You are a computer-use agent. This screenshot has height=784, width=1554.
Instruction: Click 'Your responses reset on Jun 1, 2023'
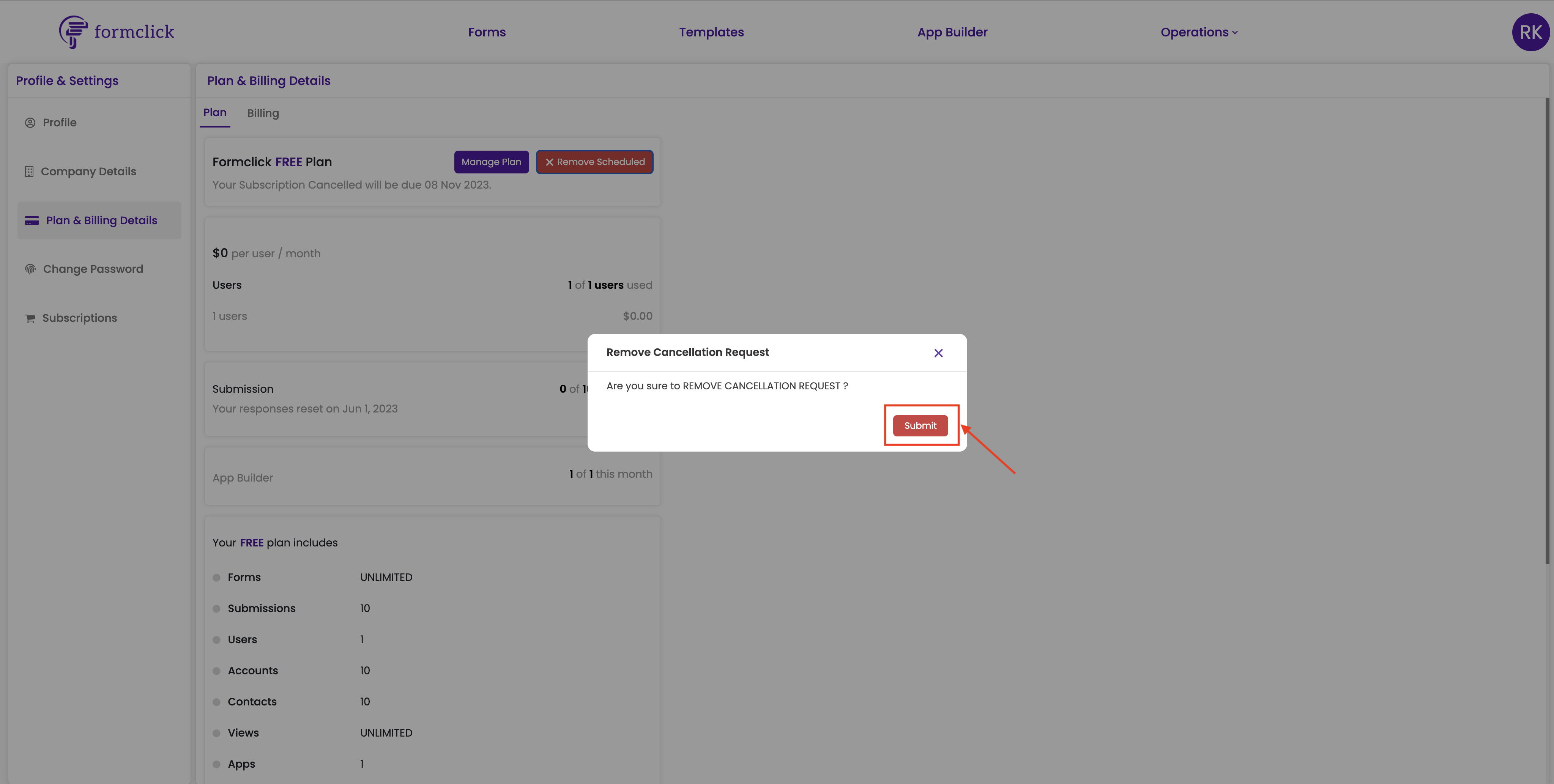click(x=305, y=409)
